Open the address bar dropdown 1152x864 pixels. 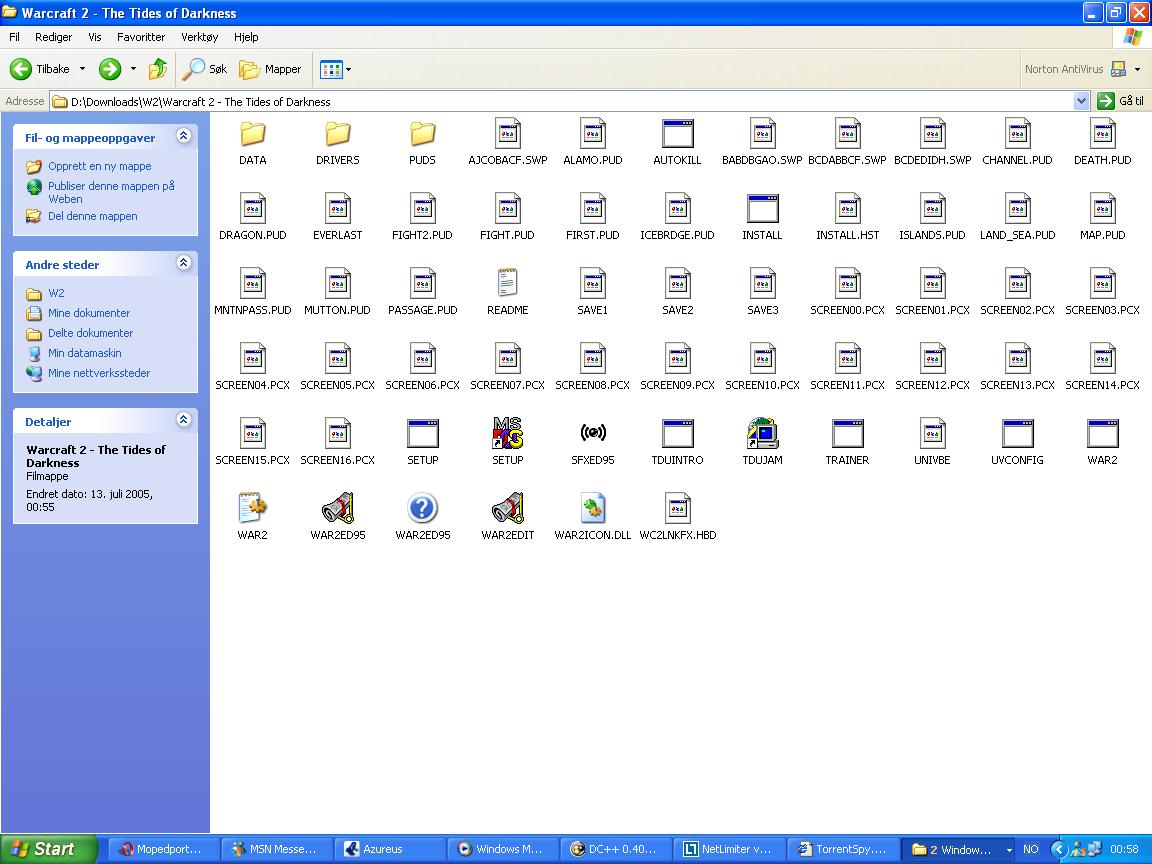1081,101
